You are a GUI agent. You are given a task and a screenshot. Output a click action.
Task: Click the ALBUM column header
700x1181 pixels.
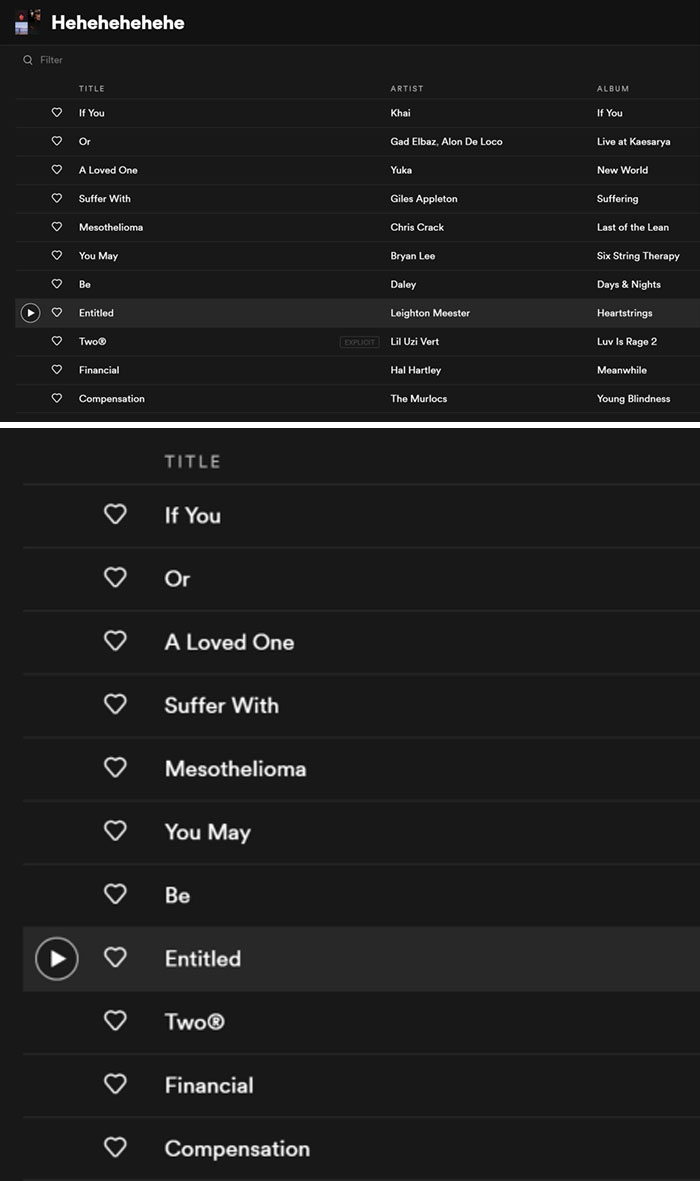(x=613, y=88)
